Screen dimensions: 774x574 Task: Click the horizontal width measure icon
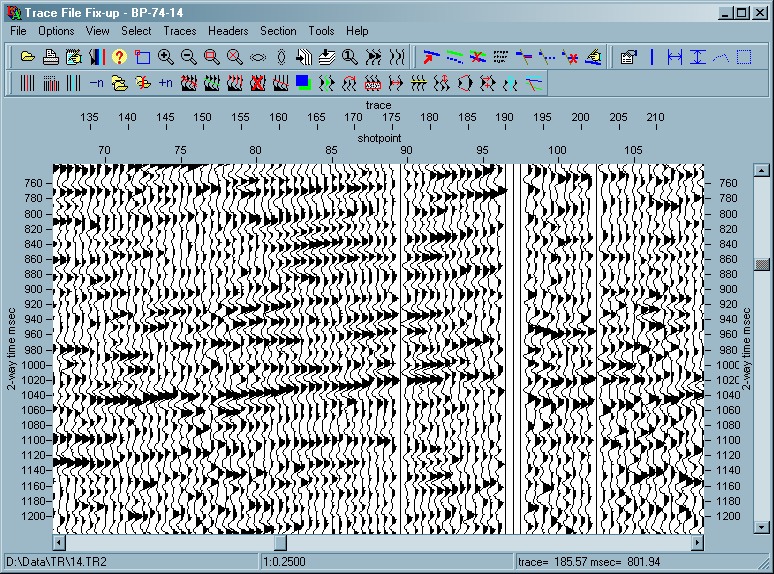pos(675,57)
